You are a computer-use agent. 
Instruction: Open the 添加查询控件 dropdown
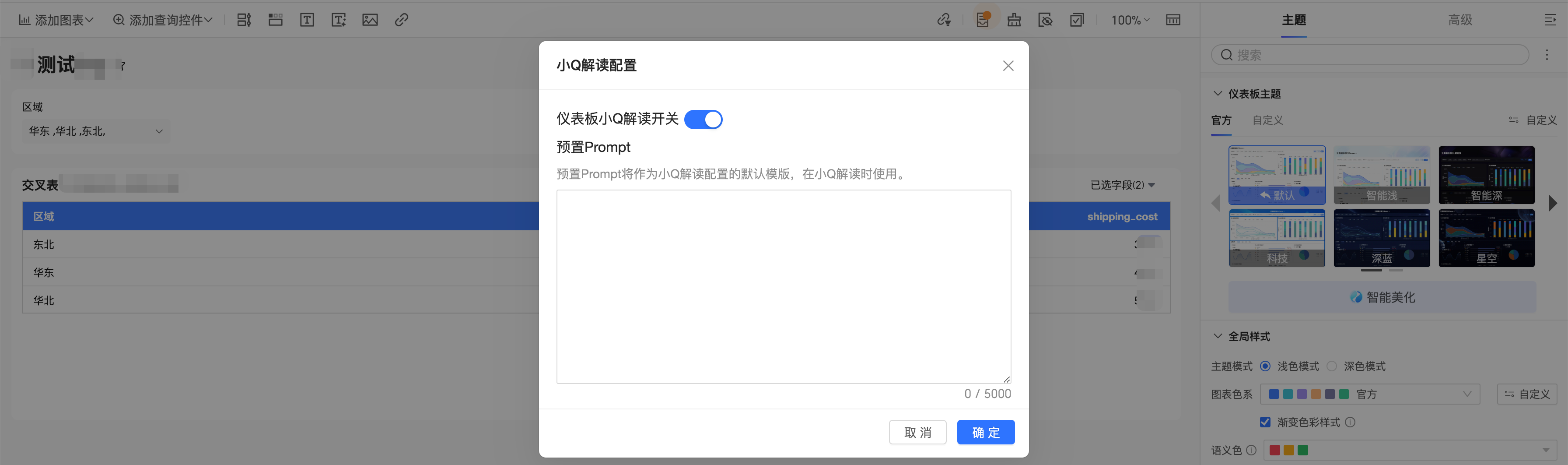[162, 20]
